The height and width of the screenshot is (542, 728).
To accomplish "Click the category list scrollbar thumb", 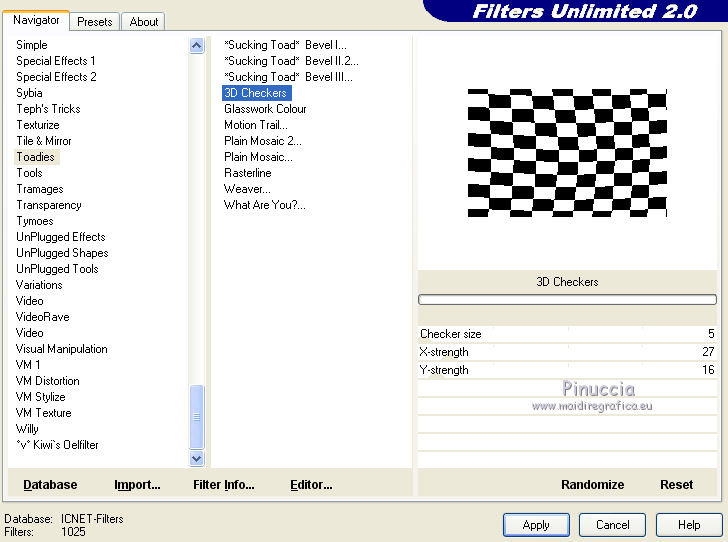I will (x=197, y=417).
